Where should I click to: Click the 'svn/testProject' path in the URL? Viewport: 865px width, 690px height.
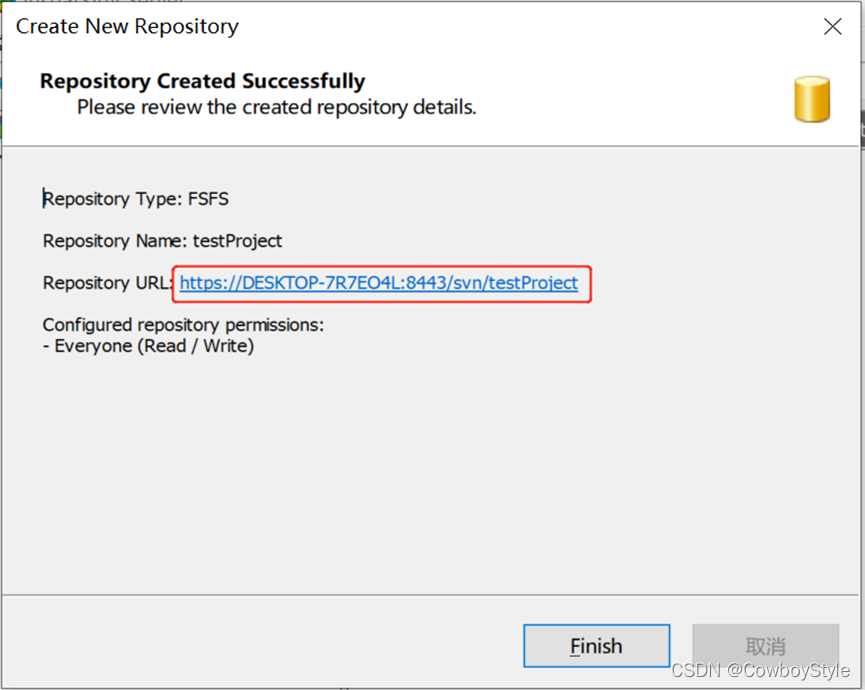(513, 283)
